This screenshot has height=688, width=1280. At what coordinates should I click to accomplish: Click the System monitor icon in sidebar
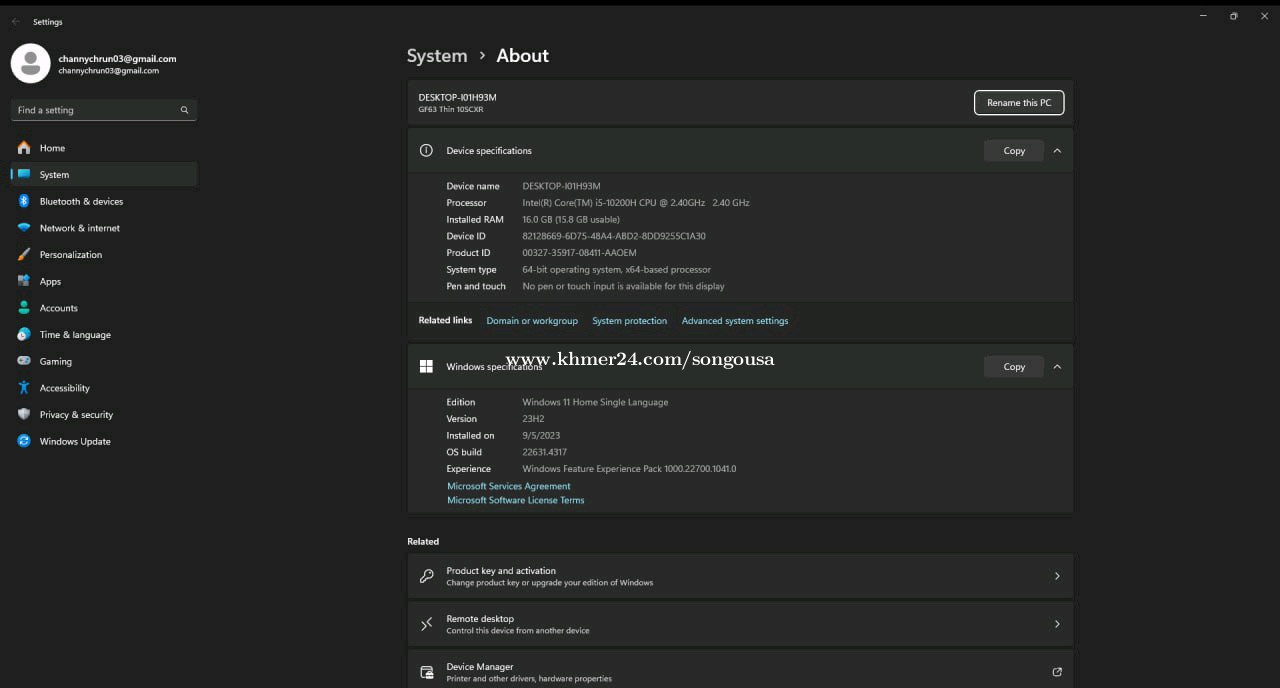[x=24, y=174]
